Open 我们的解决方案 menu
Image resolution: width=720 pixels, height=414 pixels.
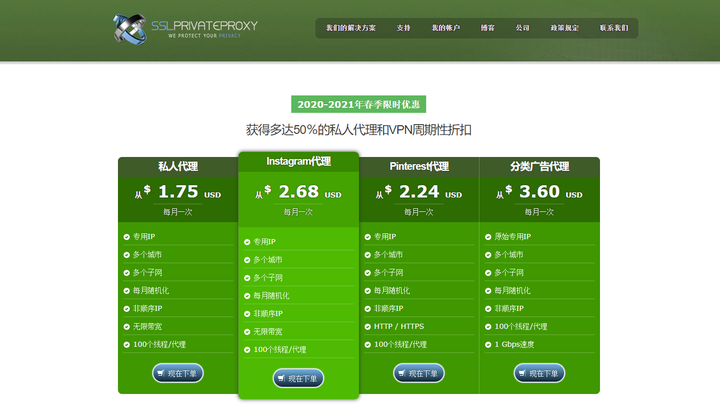pyautogui.click(x=351, y=28)
